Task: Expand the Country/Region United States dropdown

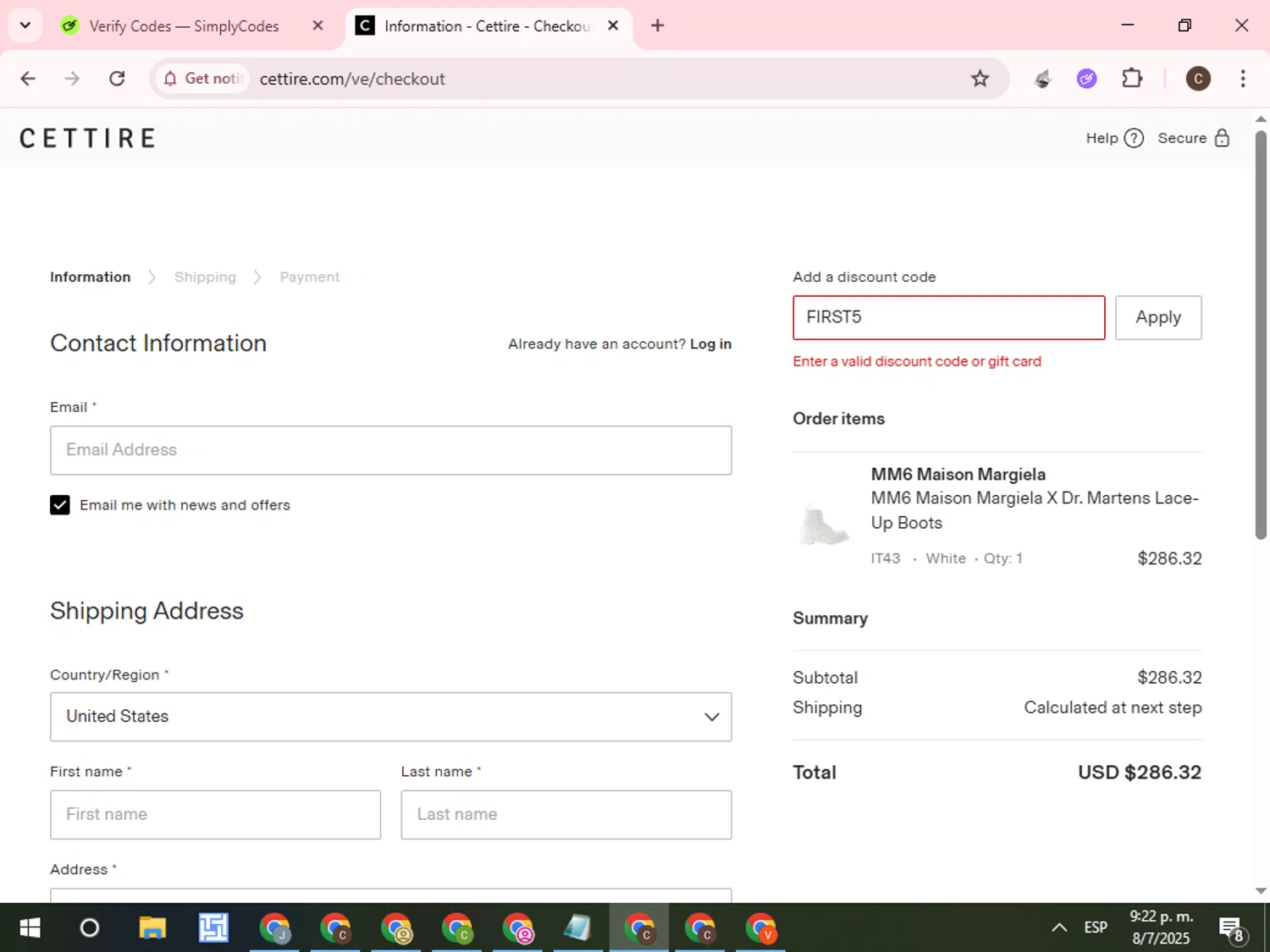Action: pos(390,717)
